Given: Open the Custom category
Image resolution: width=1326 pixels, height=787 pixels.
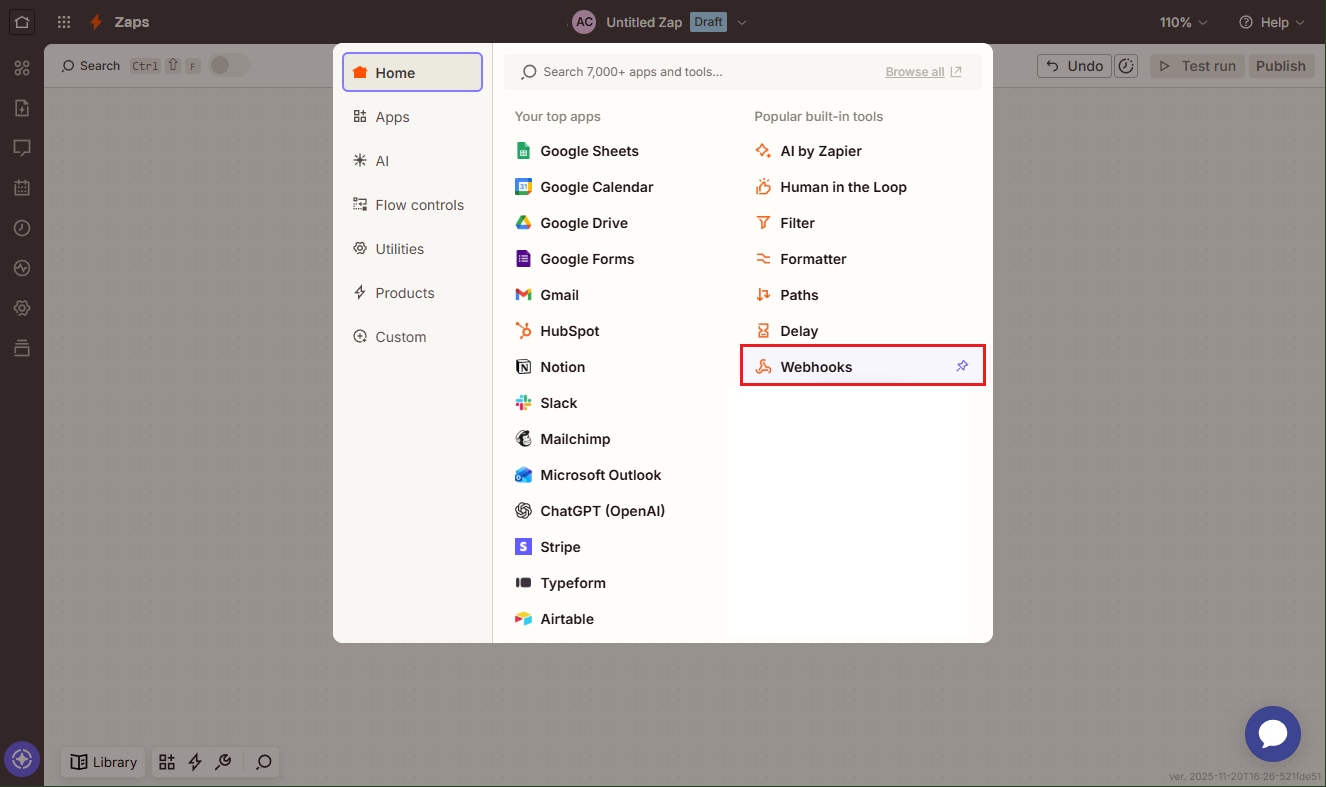Looking at the screenshot, I should [x=412, y=337].
